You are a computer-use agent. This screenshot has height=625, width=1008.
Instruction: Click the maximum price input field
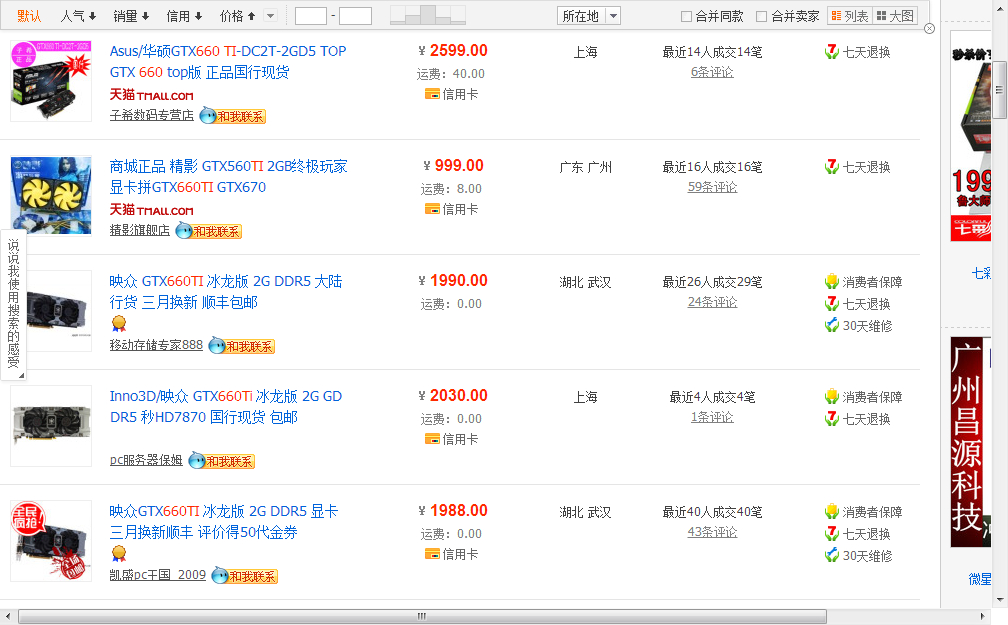click(356, 16)
